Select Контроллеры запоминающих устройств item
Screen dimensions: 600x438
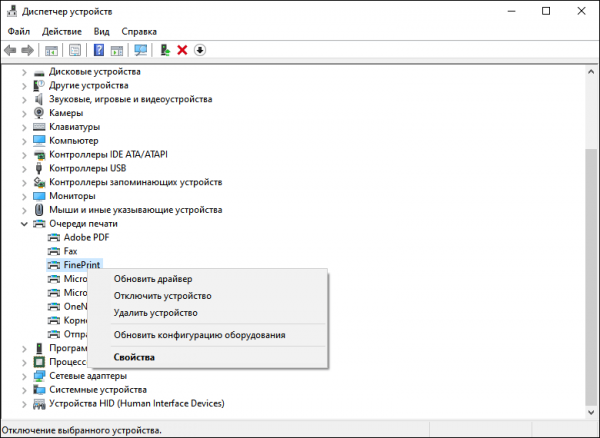(x=135, y=182)
